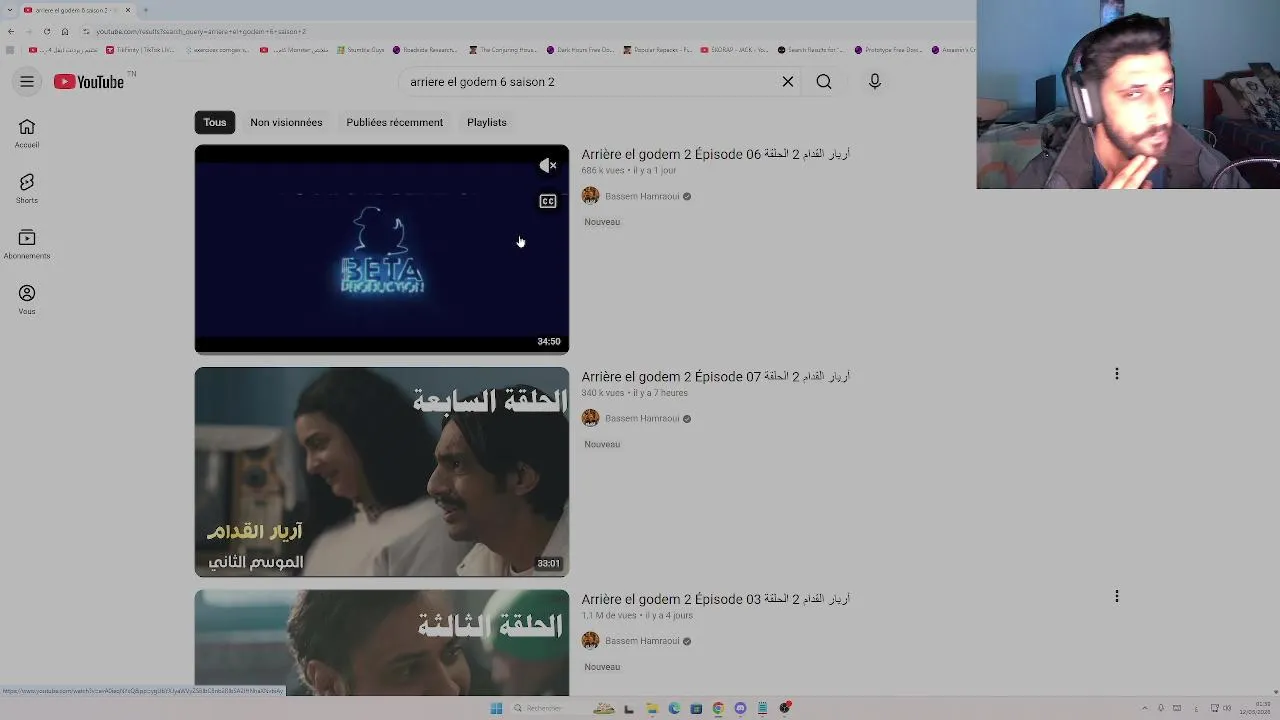Open the Épisode 07 video thumbnail

coord(382,472)
